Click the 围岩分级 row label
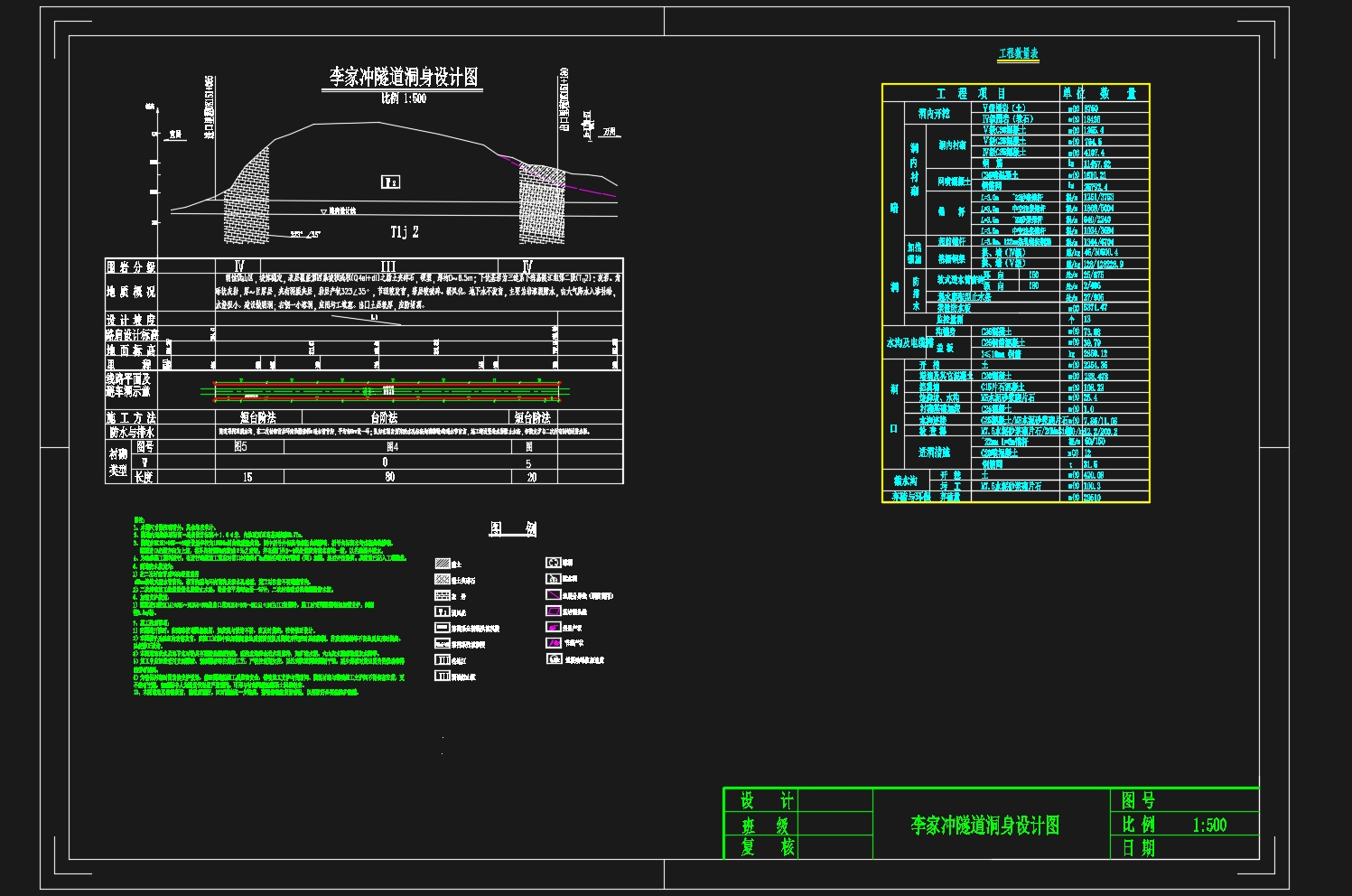The image size is (1352, 896). click(132, 267)
